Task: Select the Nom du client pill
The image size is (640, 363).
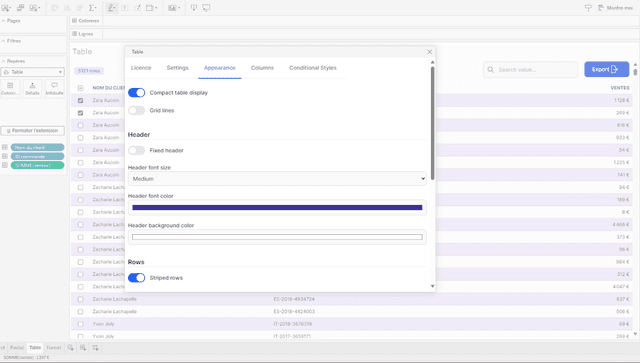Action: pos(38,147)
